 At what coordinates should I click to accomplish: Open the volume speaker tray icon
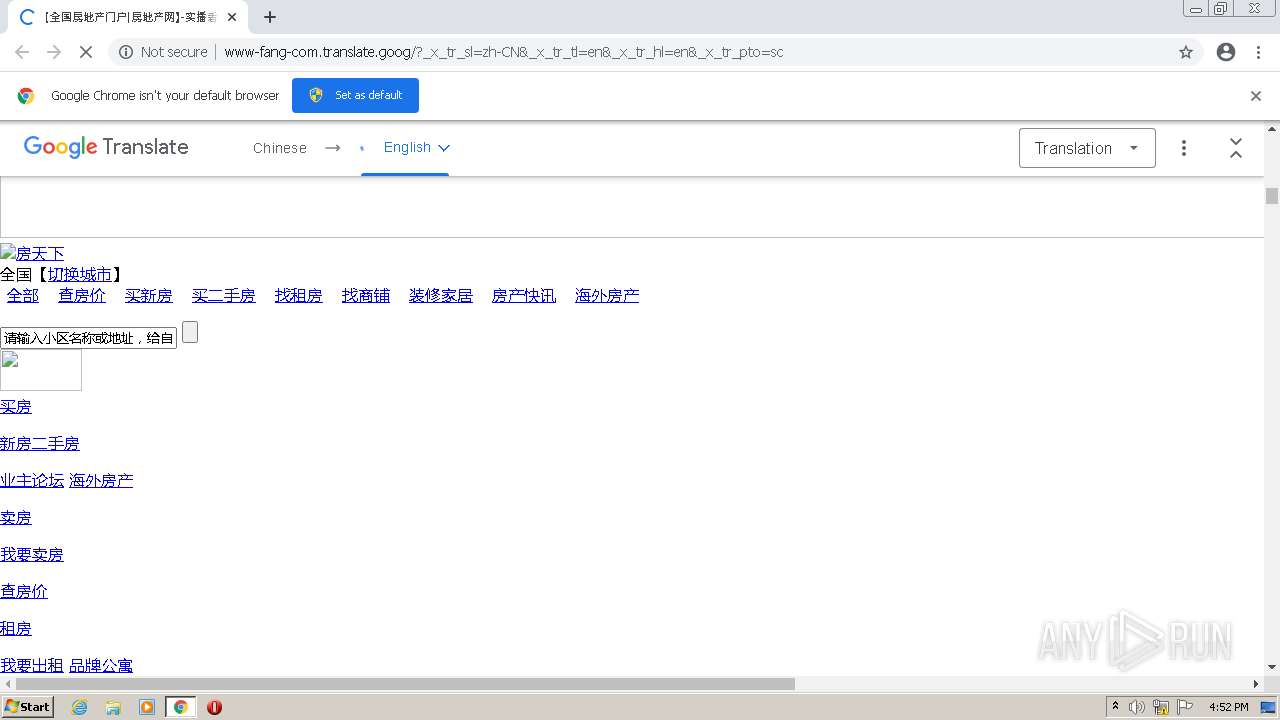click(x=1137, y=707)
